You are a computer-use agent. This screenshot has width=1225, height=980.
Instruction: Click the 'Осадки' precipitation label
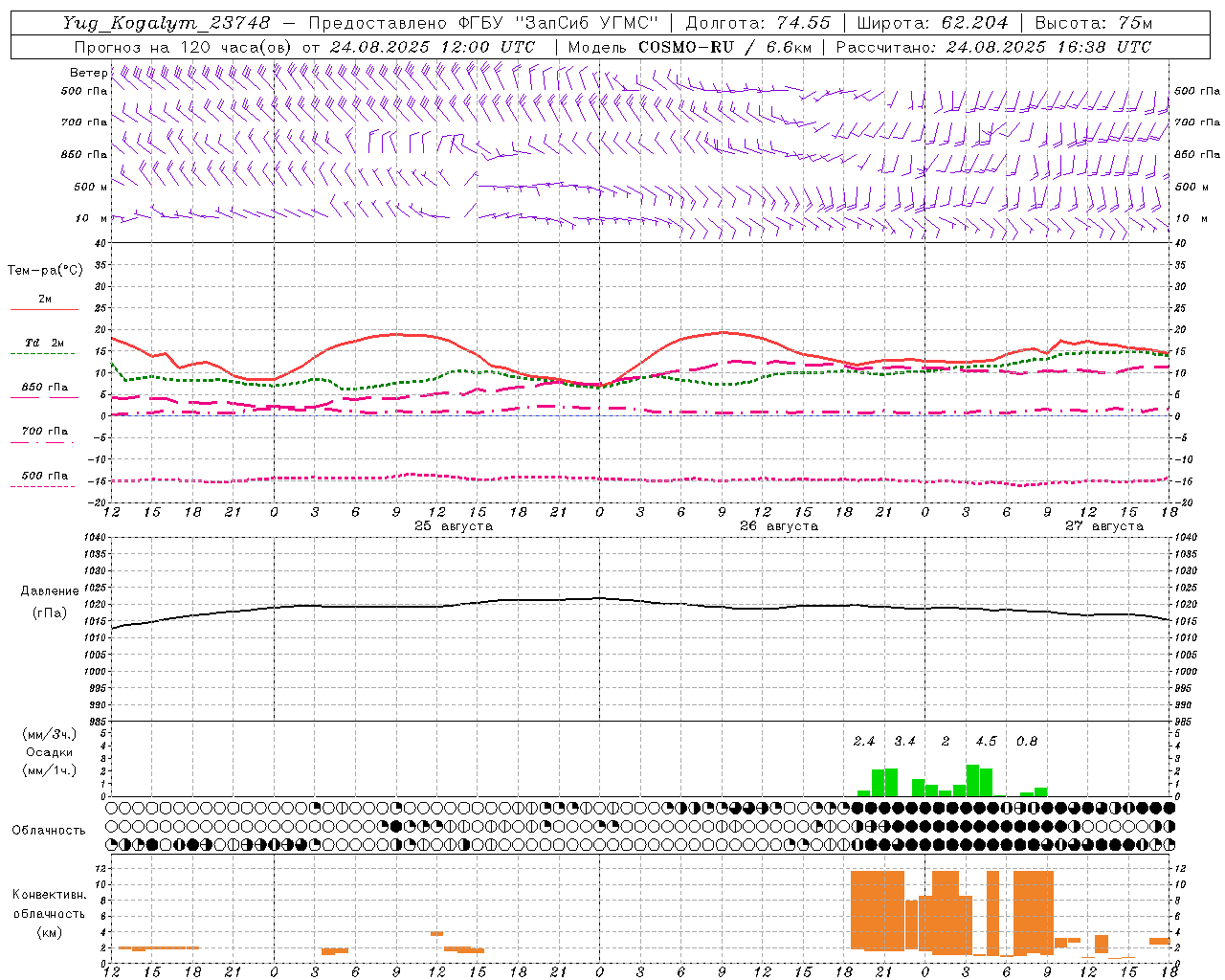pyautogui.click(x=49, y=752)
